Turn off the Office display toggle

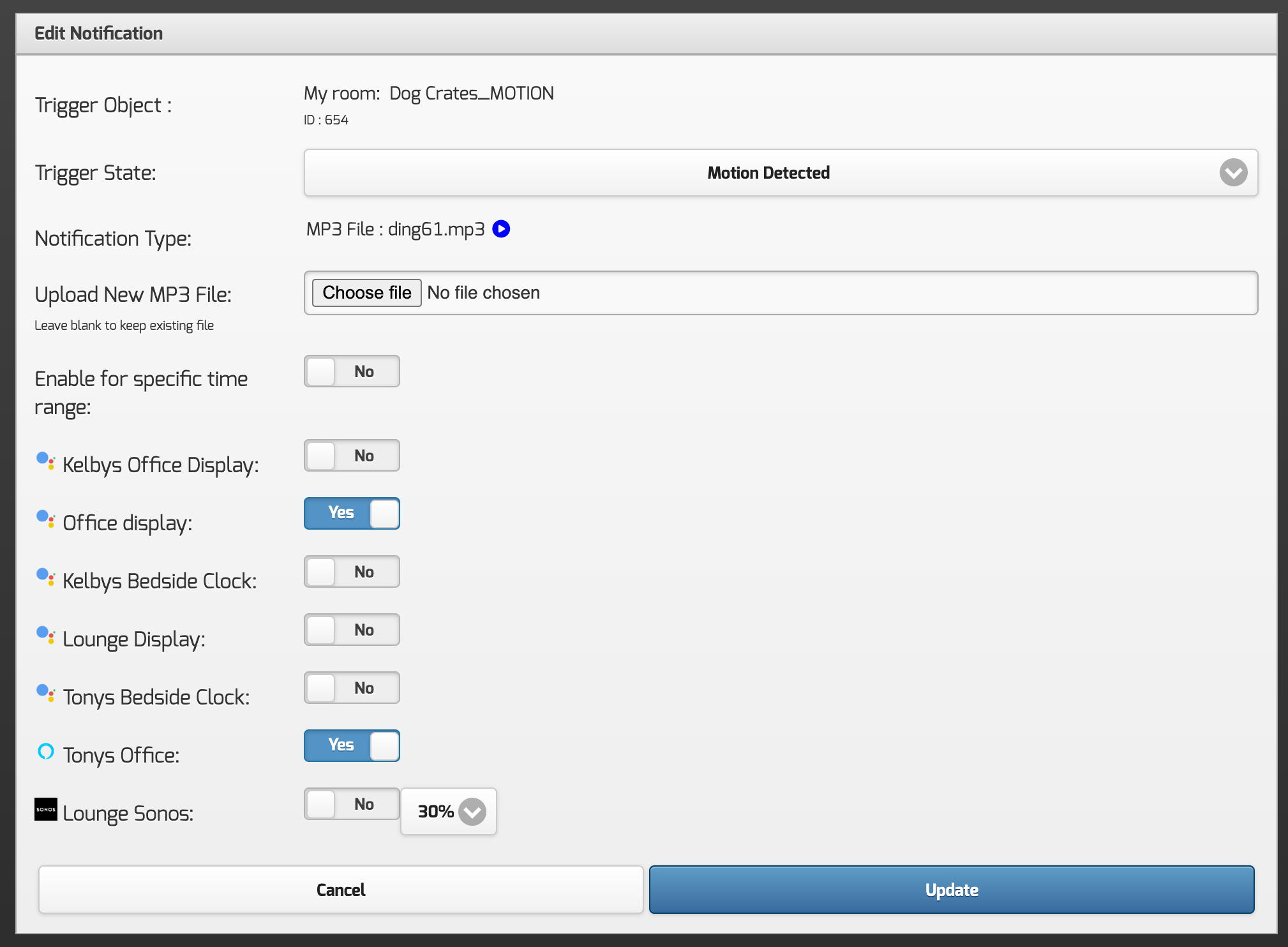[x=352, y=514]
